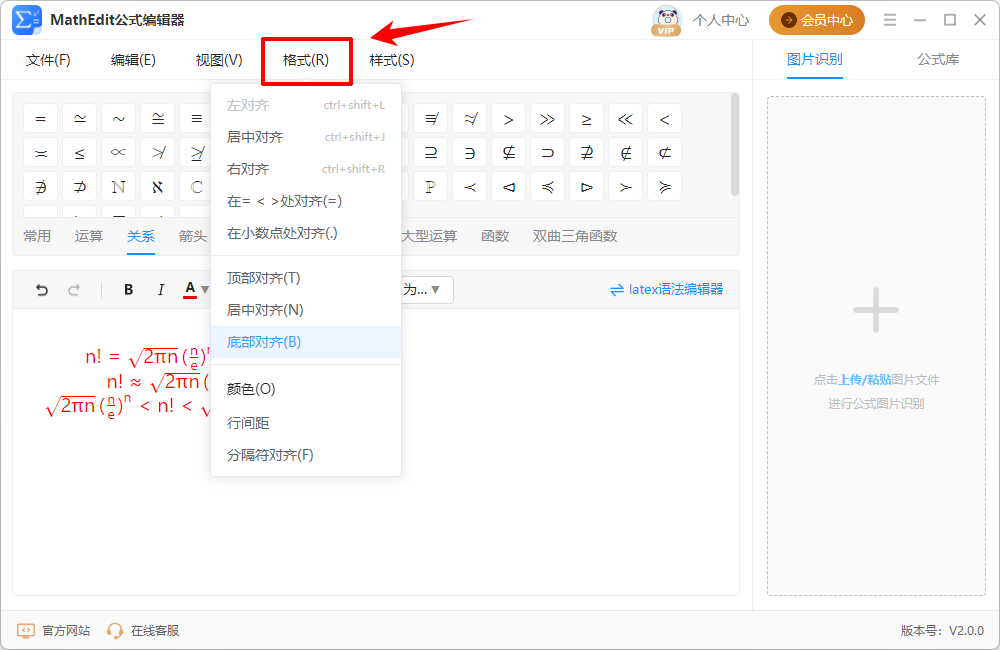Screen dimensions: 1000x650
Task: Open 颜色(O) from format menu
Action: 306,389
